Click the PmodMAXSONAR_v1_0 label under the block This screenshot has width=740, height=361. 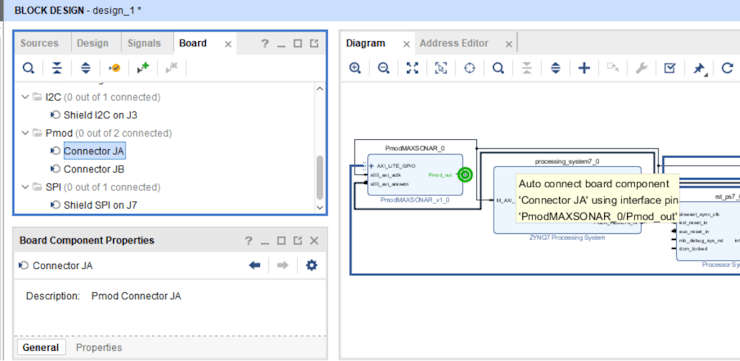point(415,200)
